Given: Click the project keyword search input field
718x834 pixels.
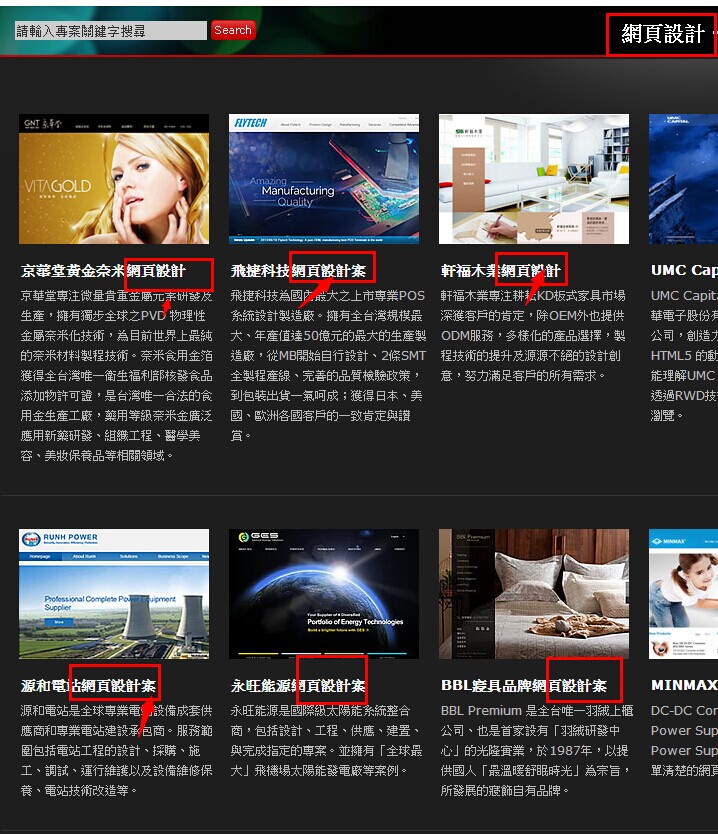Looking at the screenshot, I should 111,31.
